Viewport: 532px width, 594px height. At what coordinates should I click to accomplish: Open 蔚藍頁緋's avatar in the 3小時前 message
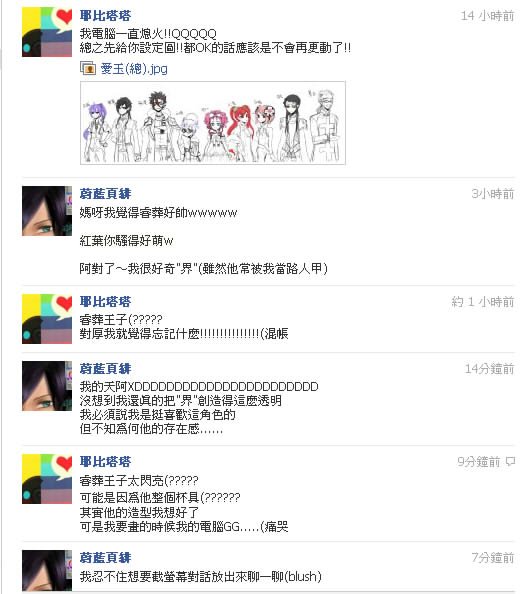[47, 211]
